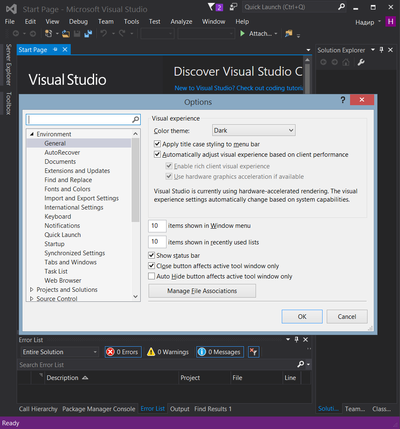Open the Tools menu
Image resolution: width=400 pixels, height=429 pixels.
131,22
